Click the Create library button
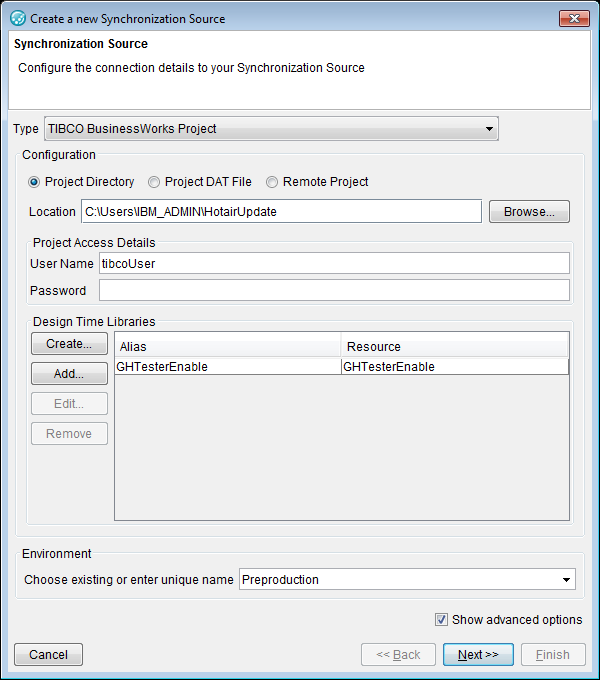600x680 pixels. click(69, 344)
